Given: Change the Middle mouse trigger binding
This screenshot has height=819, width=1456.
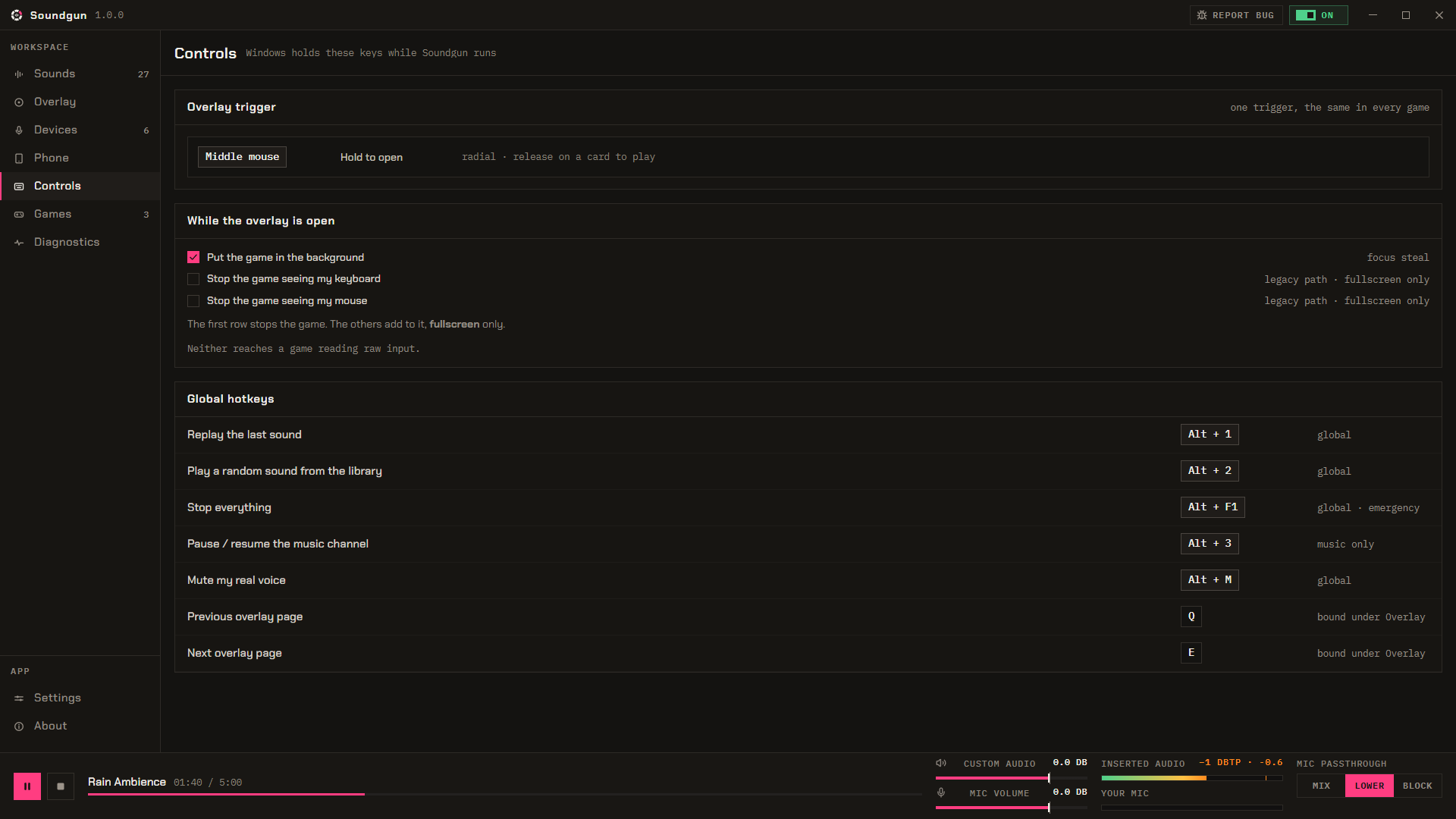Looking at the screenshot, I should click(242, 157).
